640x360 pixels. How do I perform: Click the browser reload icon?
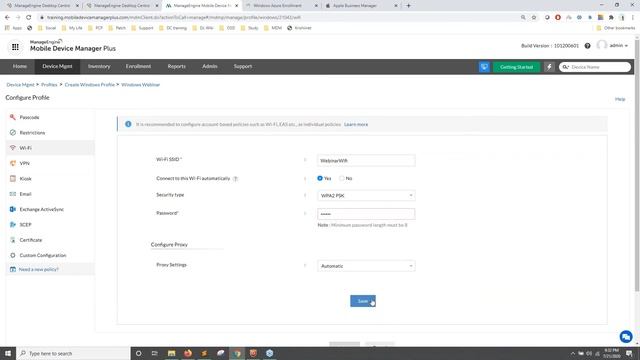[29, 17]
